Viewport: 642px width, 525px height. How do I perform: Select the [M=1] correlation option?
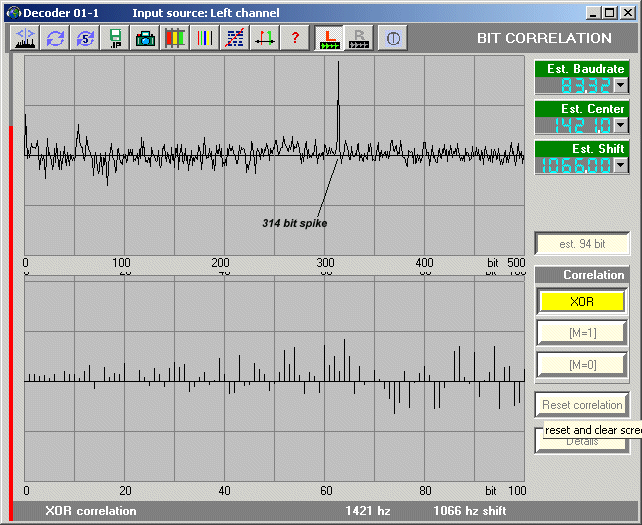pyautogui.click(x=581, y=333)
